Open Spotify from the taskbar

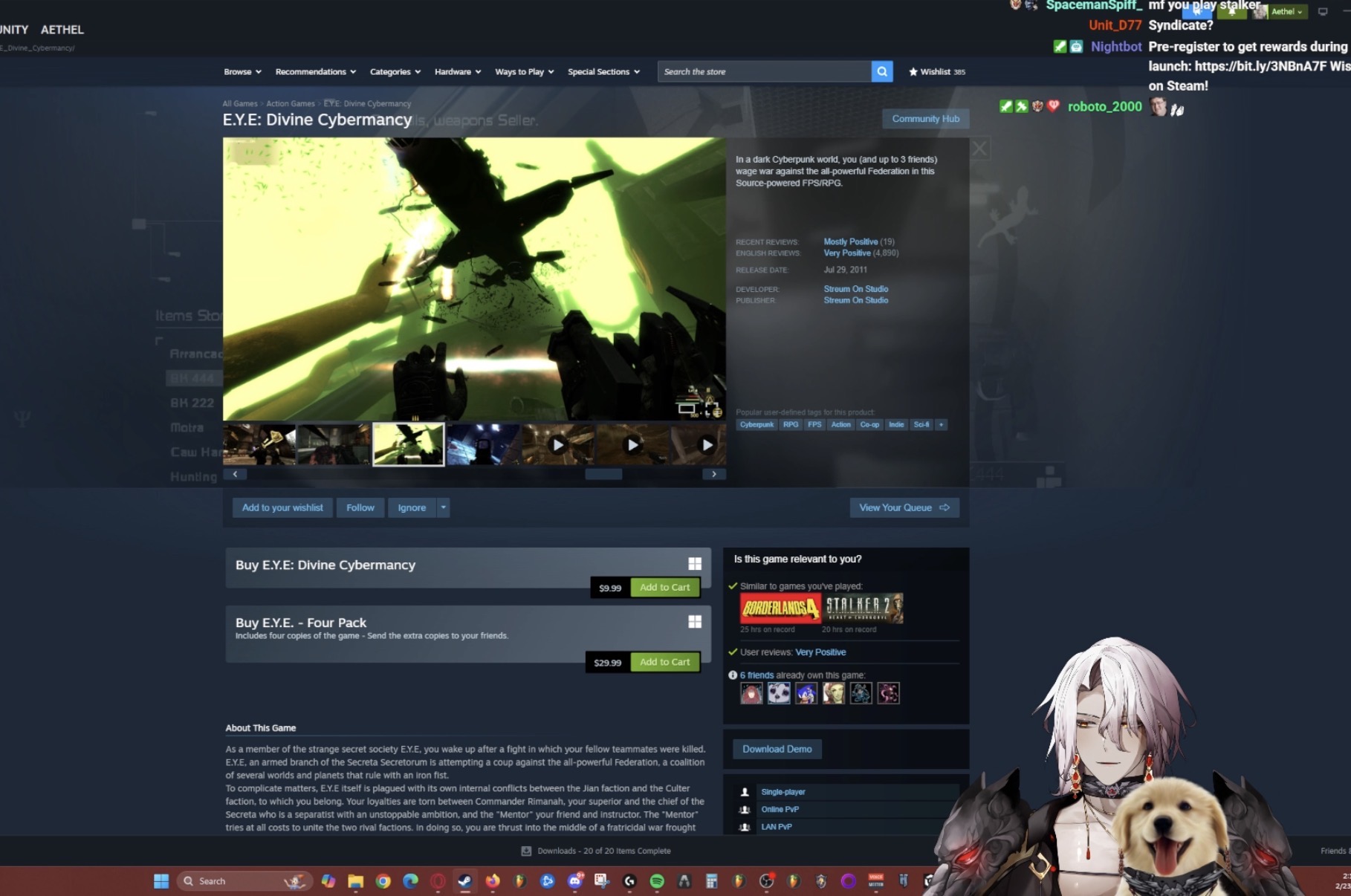coord(657,881)
